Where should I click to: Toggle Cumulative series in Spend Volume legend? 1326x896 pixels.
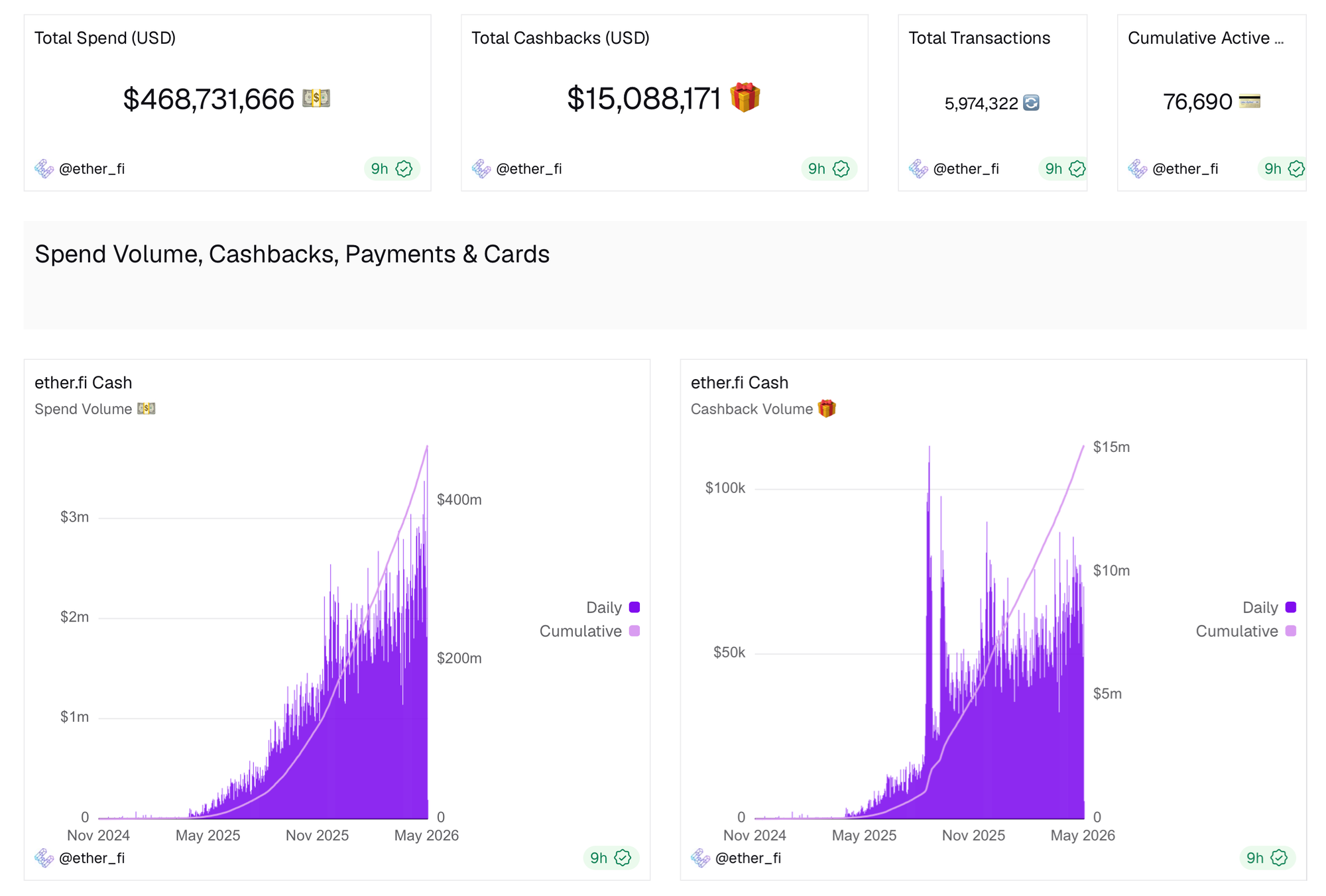[x=589, y=631]
